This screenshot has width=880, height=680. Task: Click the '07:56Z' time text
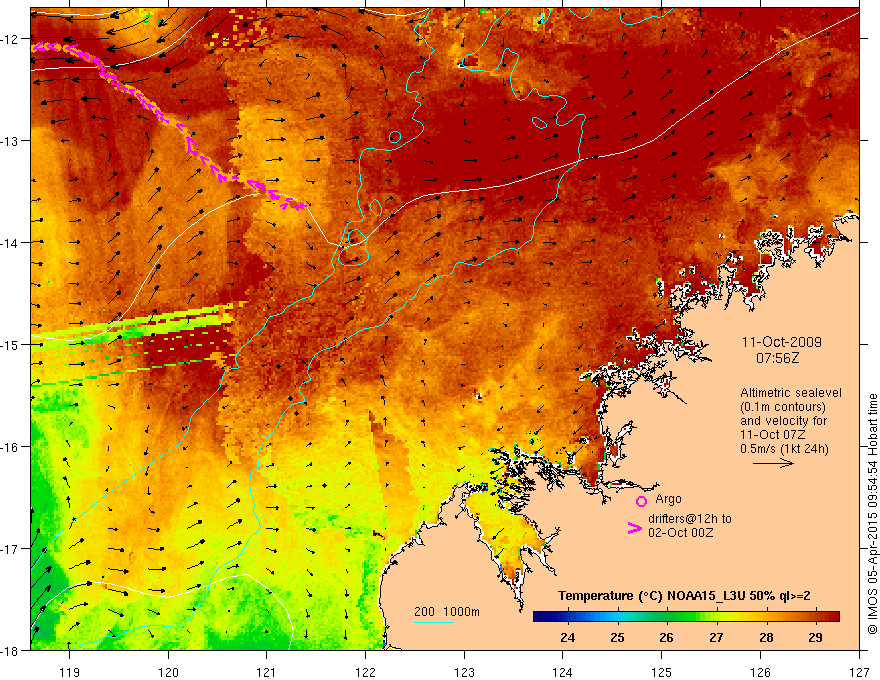(777, 358)
